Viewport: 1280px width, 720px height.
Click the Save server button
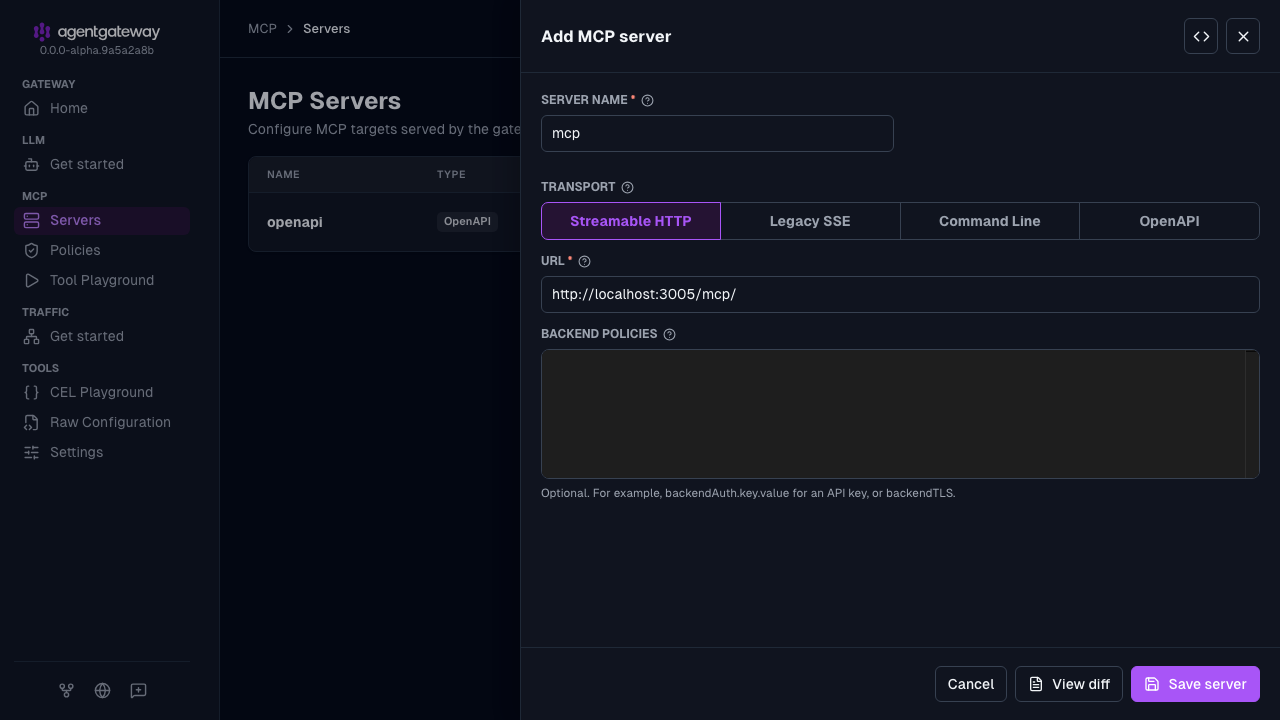point(1195,684)
